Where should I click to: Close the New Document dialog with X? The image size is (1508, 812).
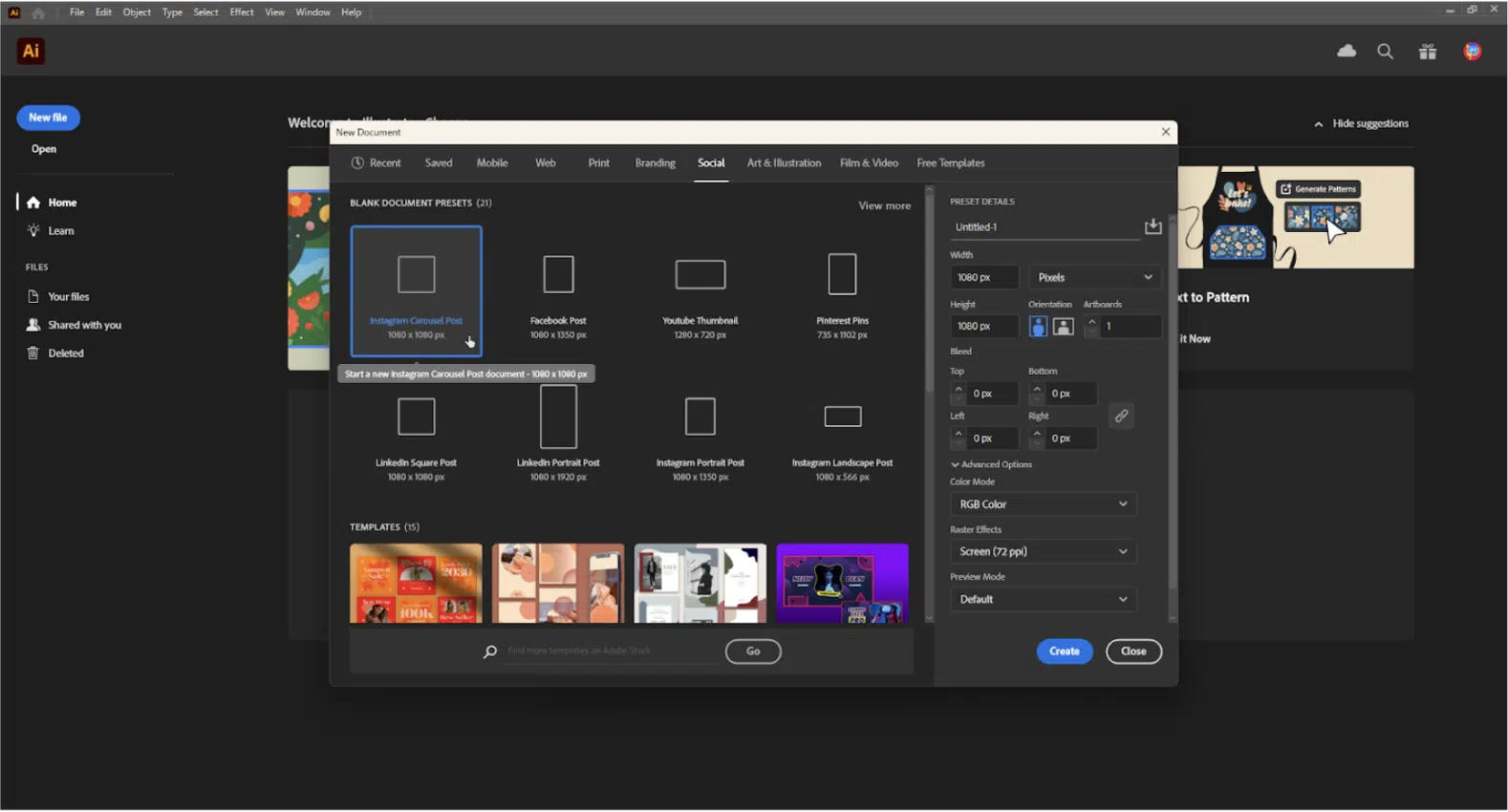pos(1166,132)
